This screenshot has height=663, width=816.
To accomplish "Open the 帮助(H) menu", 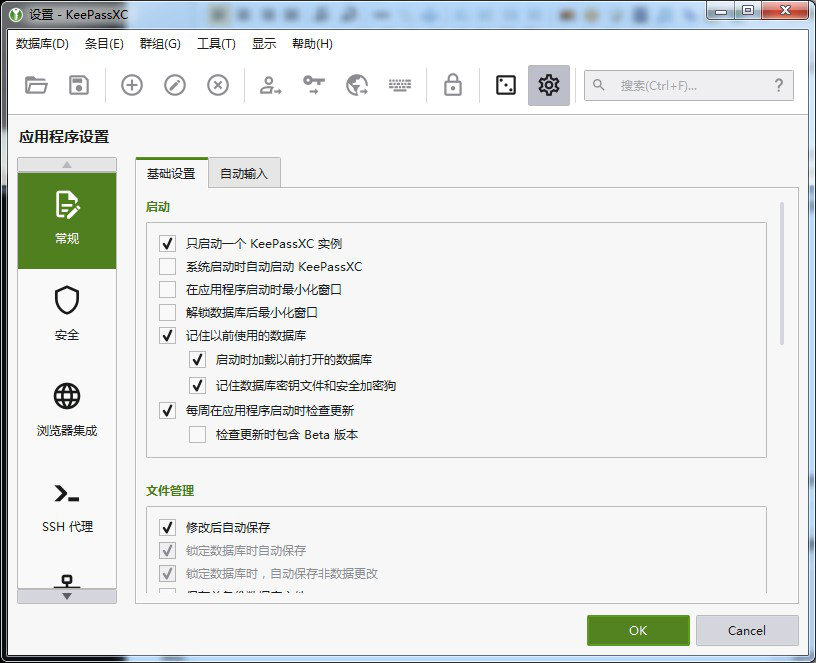I will click(312, 44).
